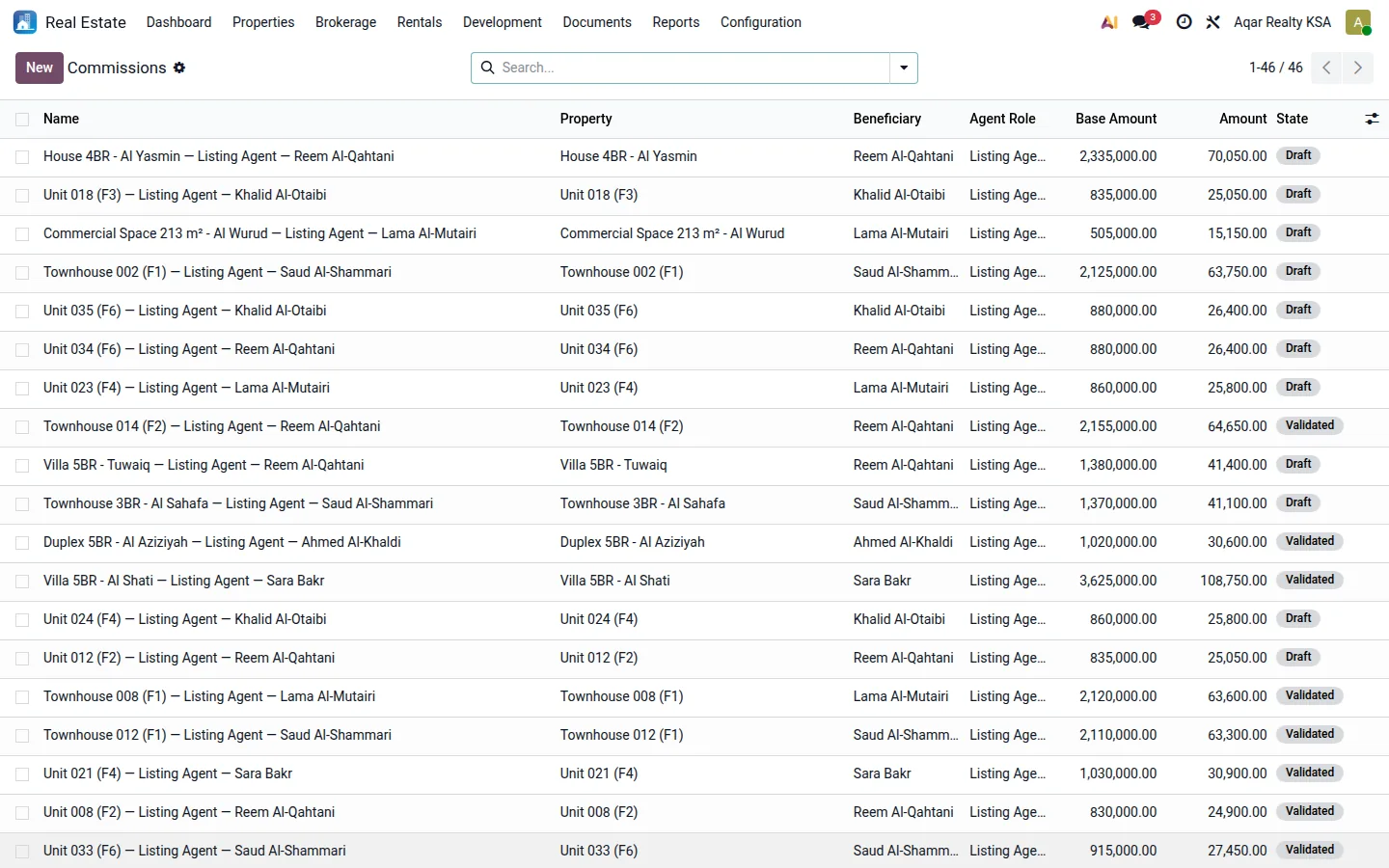The width and height of the screenshot is (1389, 868).
Task: Go to the next page arrow
Action: [1358, 68]
